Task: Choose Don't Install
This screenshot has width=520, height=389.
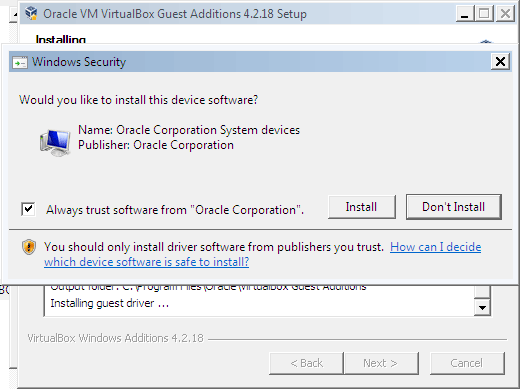Action: [453, 207]
